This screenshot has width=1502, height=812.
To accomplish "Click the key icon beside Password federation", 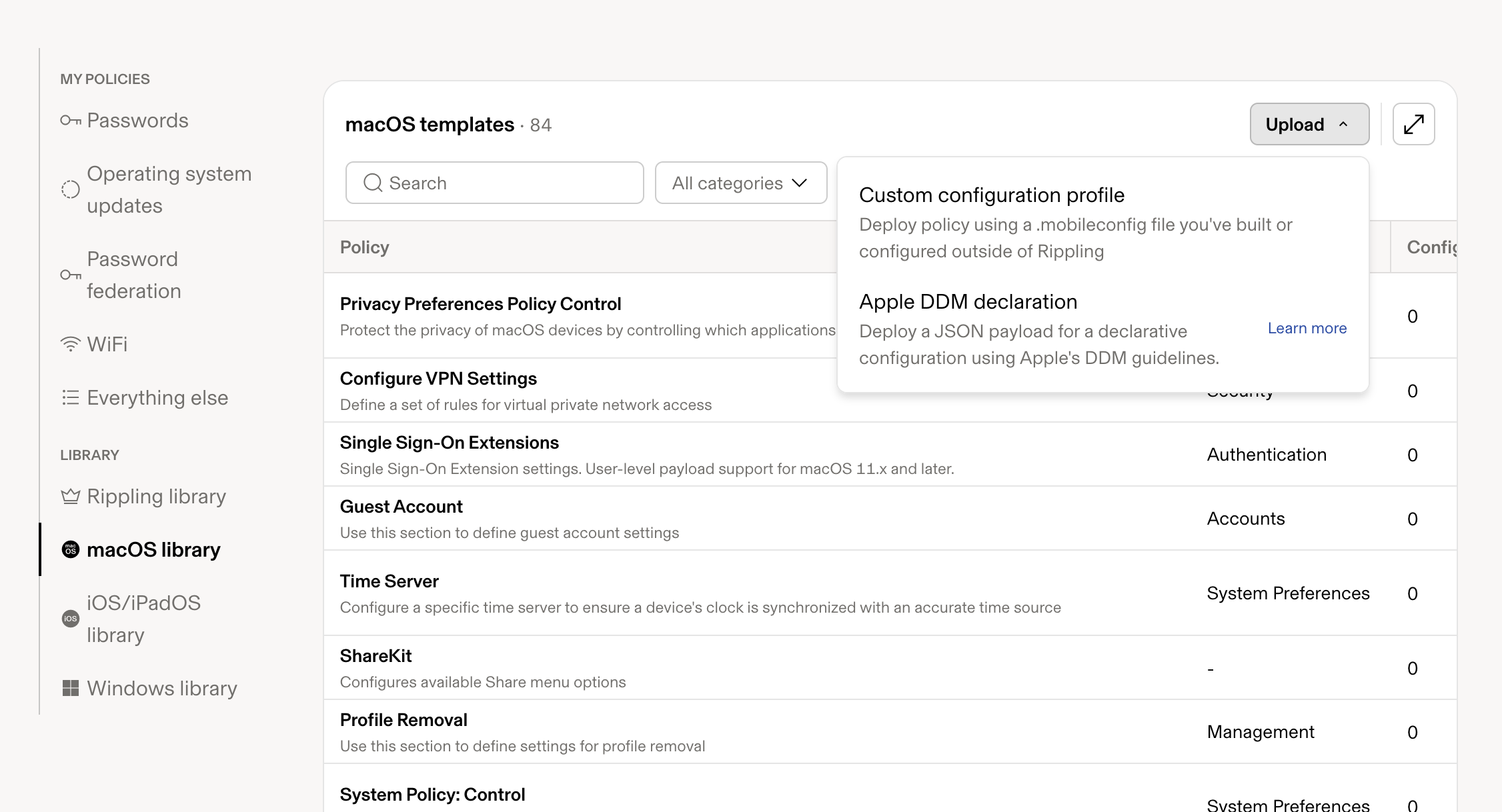I will 71,275.
